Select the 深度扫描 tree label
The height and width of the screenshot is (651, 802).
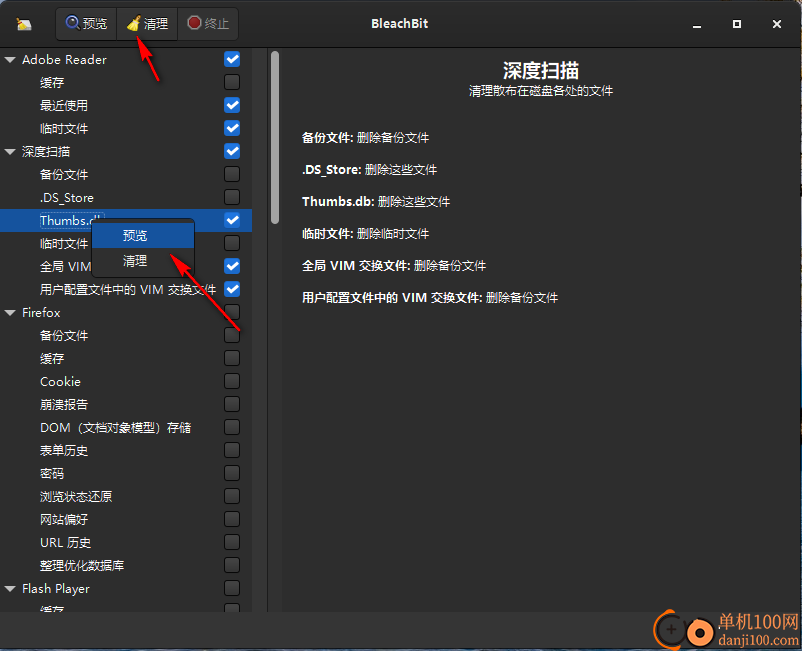46,152
